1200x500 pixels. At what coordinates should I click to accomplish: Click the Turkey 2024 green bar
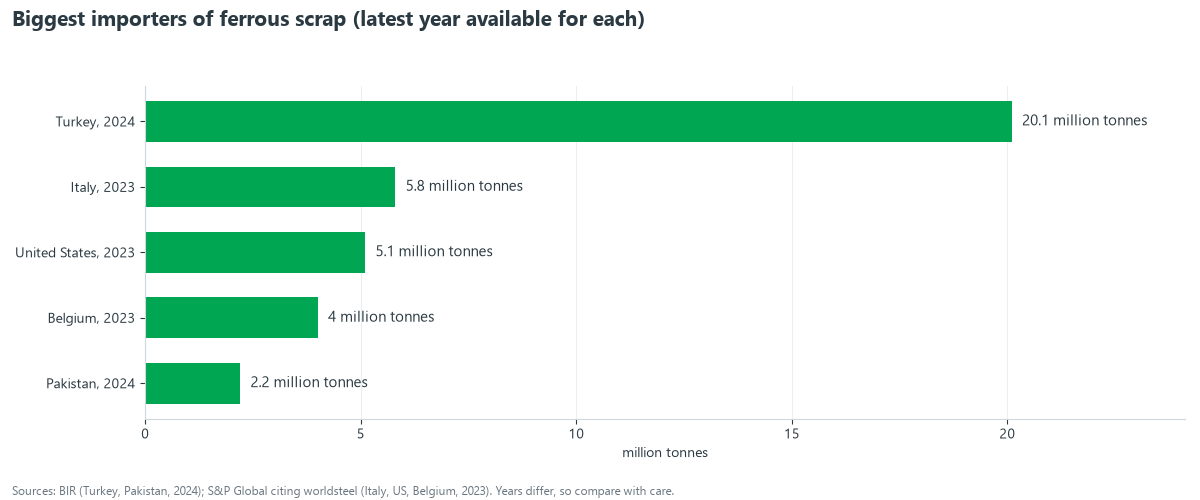579,121
